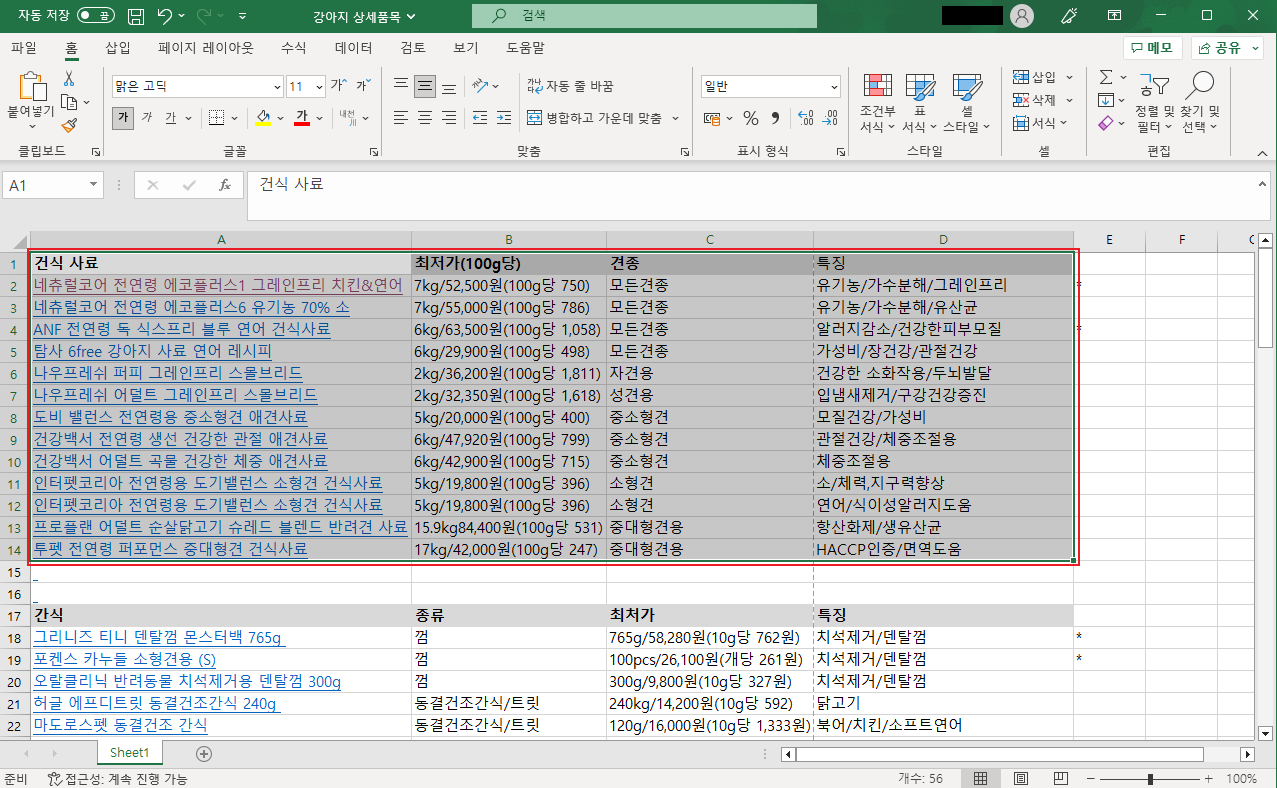Click the Format Painter brush icon
The height and width of the screenshot is (788, 1277).
(x=69, y=125)
